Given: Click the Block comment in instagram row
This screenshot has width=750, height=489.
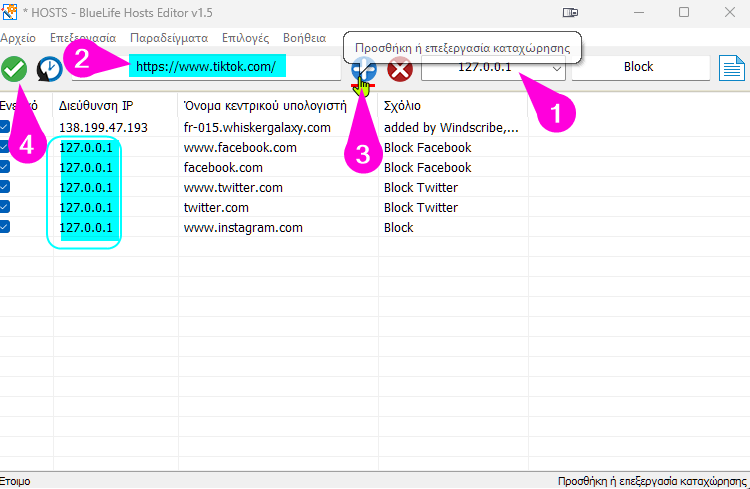Looking at the screenshot, I should [x=398, y=228].
